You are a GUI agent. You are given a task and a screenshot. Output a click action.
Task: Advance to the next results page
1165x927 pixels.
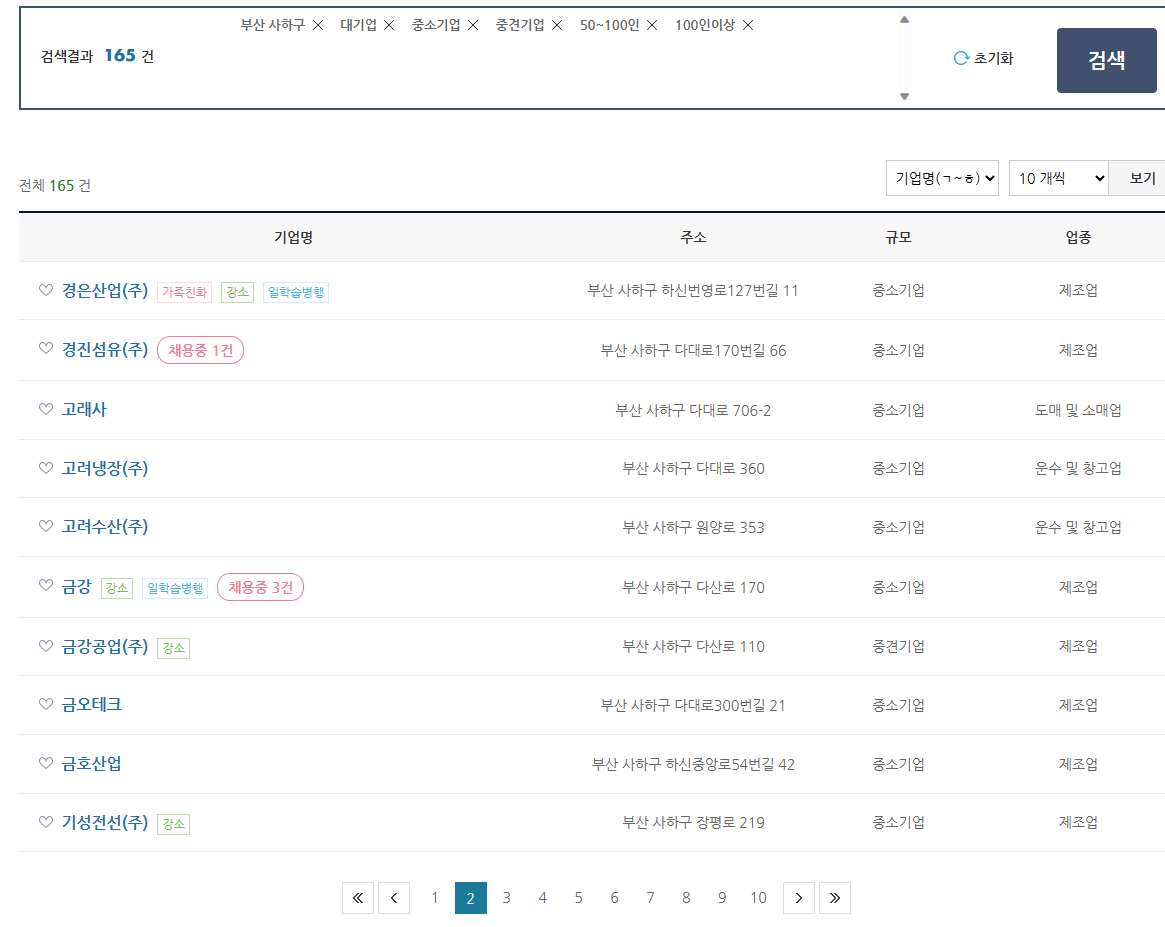click(x=798, y=898)
